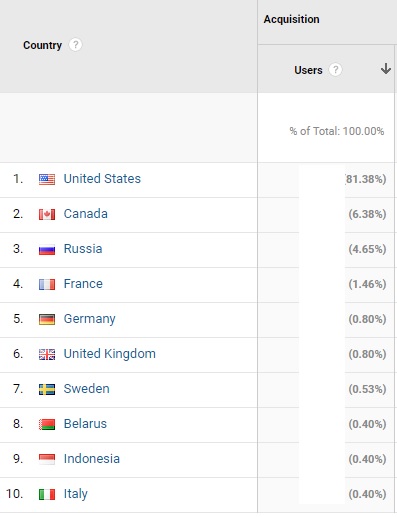Select the France country link

[x=83, y=284]
